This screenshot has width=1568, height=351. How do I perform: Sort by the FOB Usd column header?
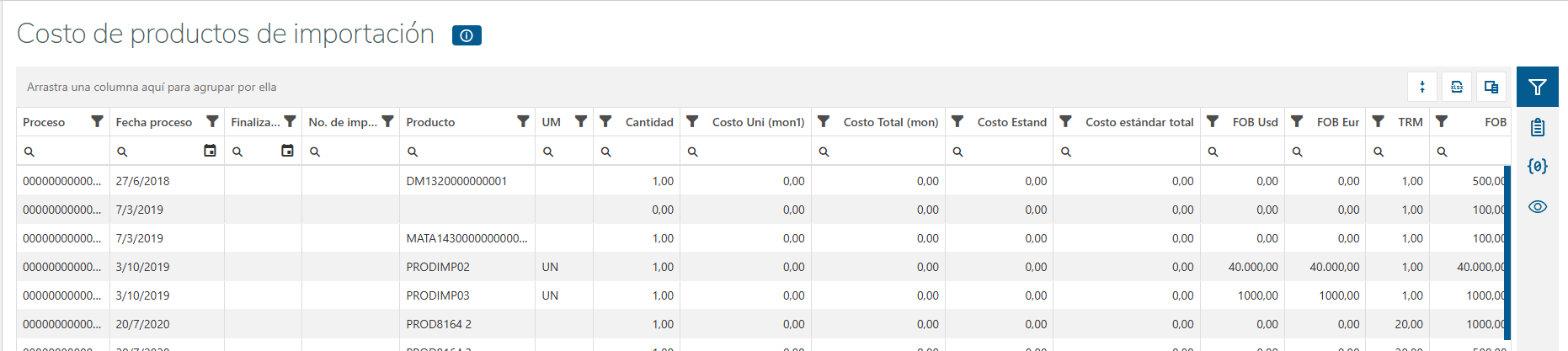pos(1255,122)
